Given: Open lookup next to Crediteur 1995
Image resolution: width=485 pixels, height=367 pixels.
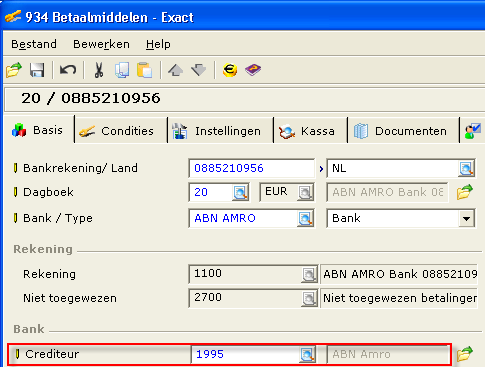Looking at the screenshot, I should point(307,354).
